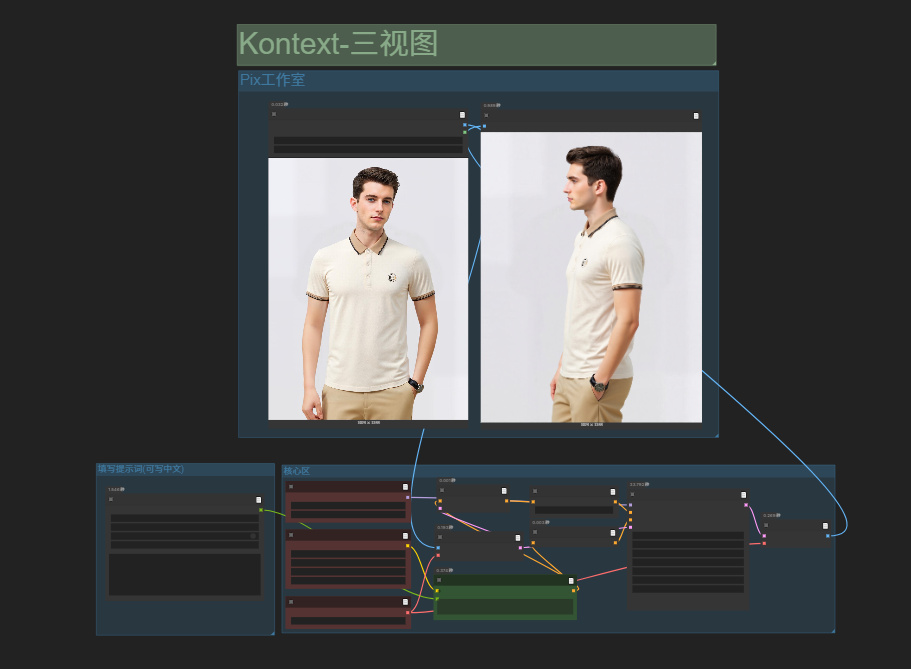Click the bottom red node's red output slot
This screenshot has width=911, height=669.
click(407, 613)
